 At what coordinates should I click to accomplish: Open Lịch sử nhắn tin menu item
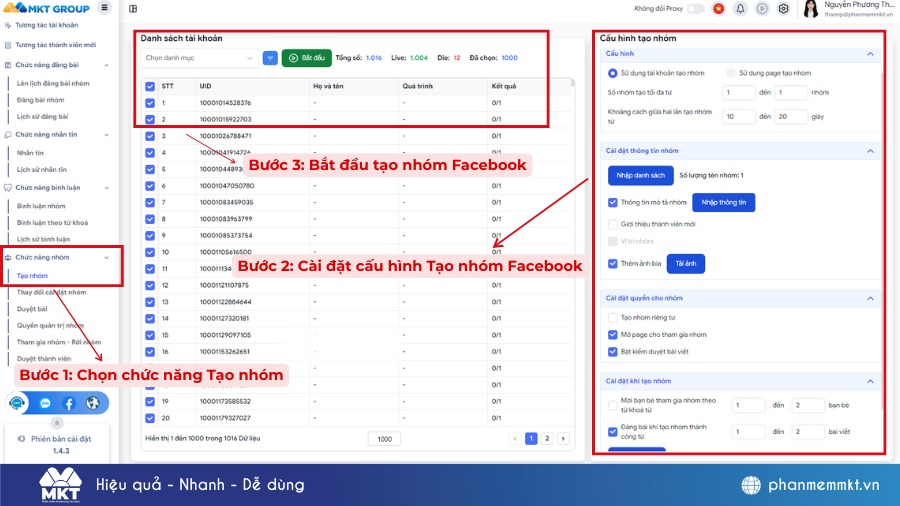coord(41,170)
